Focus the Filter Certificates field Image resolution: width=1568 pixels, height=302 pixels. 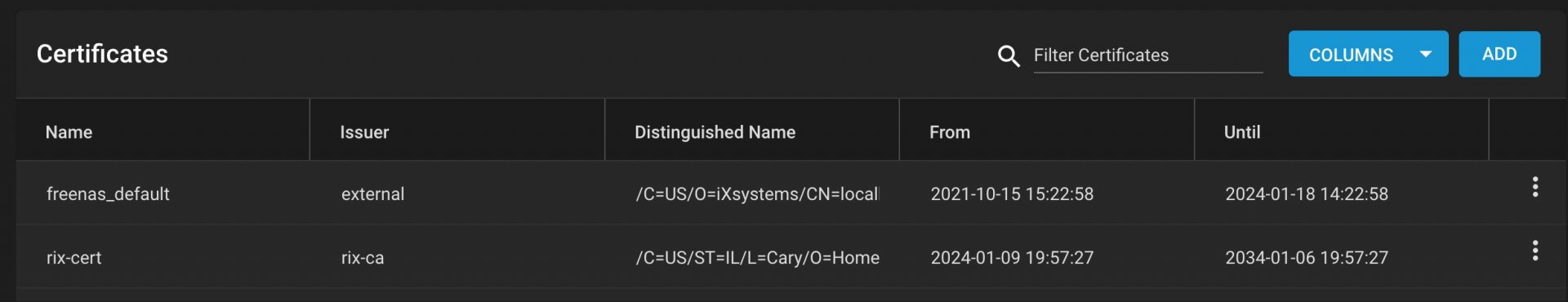coord(1147,56)
